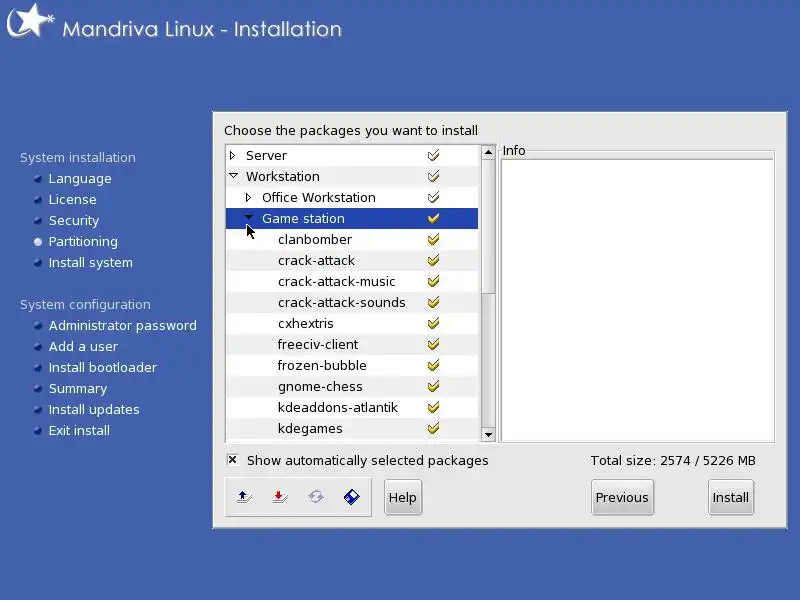The image size is (800, 600).
Task: Select kdegames in the package list
Action: pyautogui.click(x=310, y=429)
